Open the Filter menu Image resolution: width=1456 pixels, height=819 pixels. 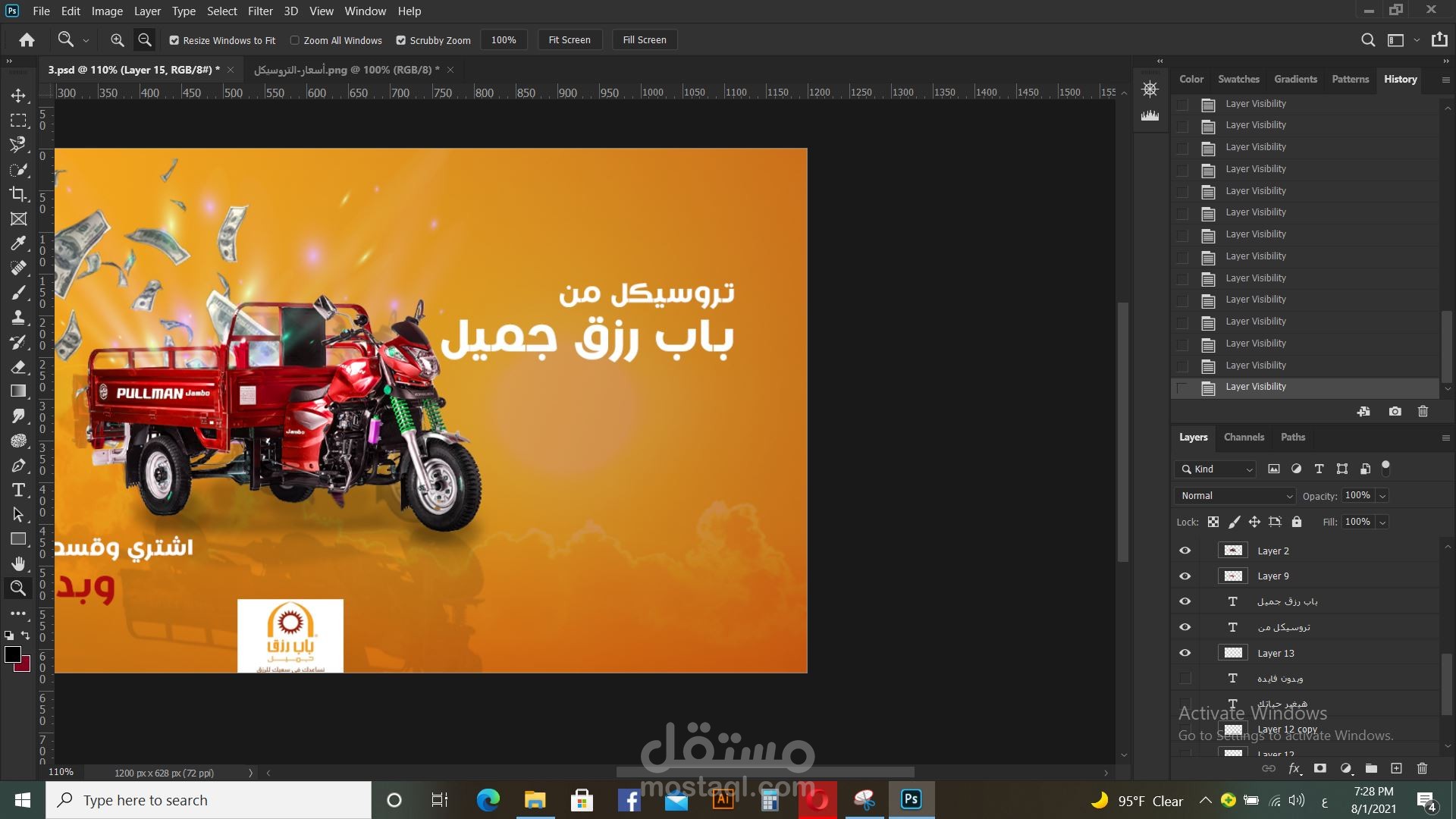[260, 11]
